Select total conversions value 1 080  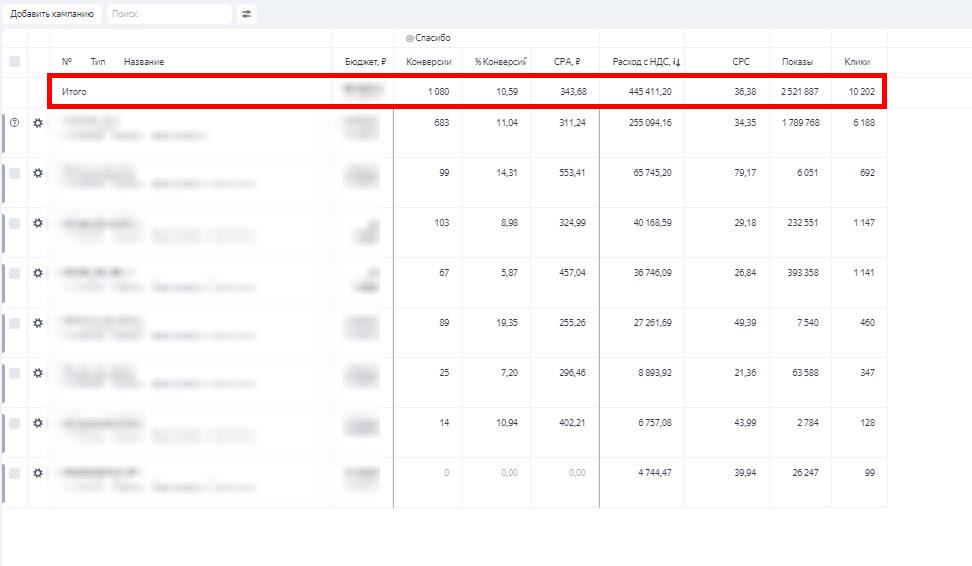tap(438, 91)
